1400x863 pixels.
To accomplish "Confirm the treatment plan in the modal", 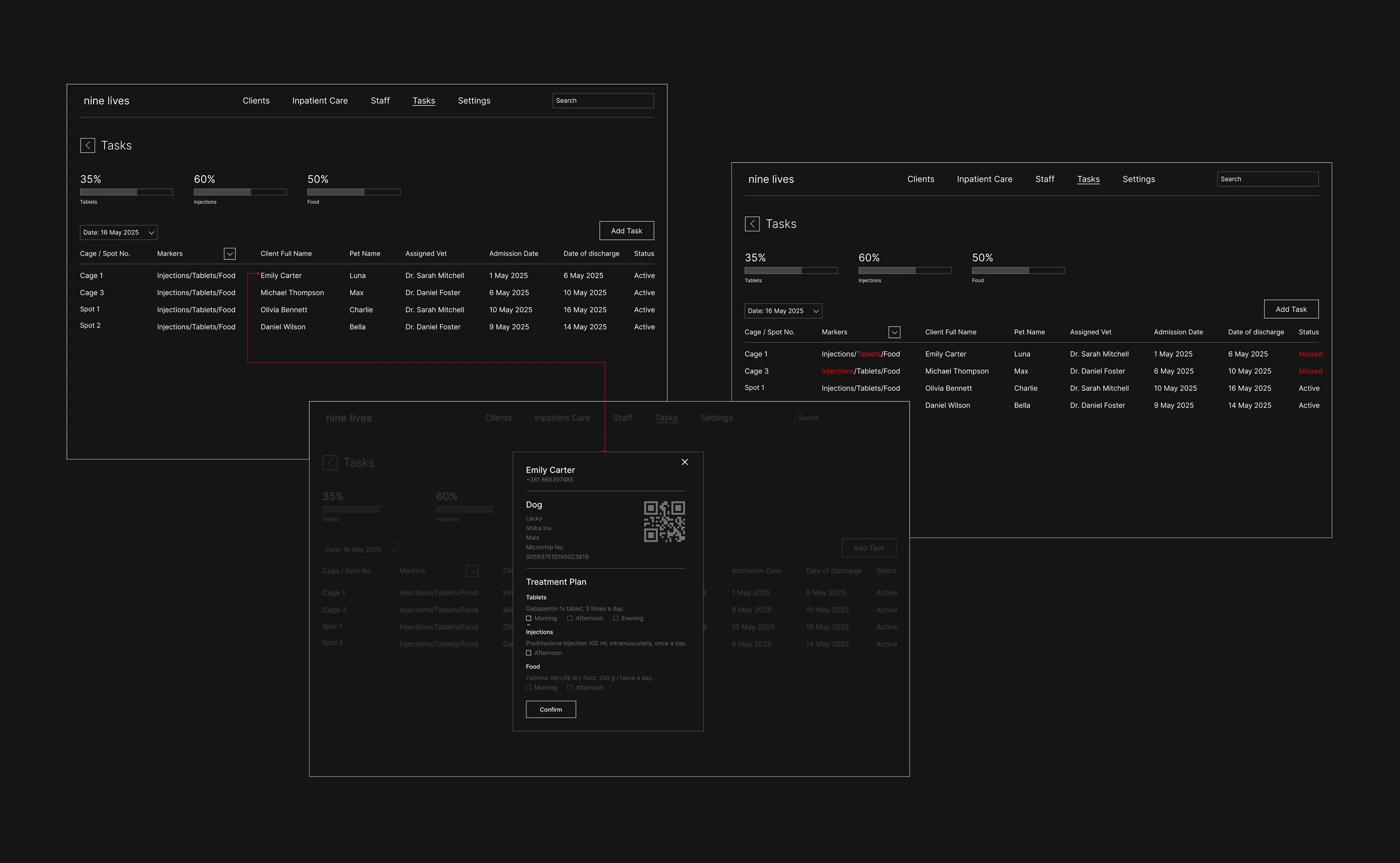I will point(550,709).
